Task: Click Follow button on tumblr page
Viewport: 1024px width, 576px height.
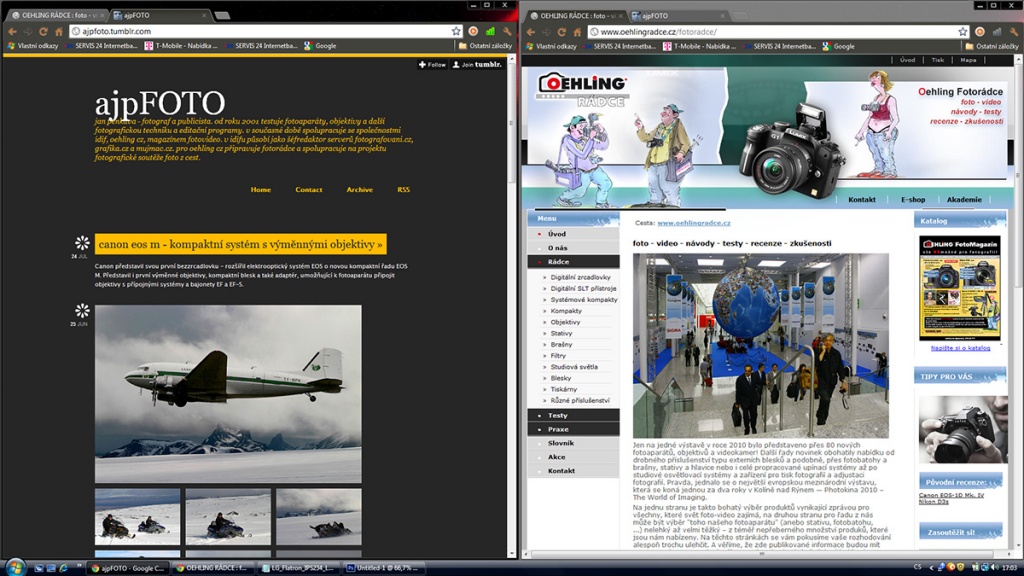Action: point(432,65)
